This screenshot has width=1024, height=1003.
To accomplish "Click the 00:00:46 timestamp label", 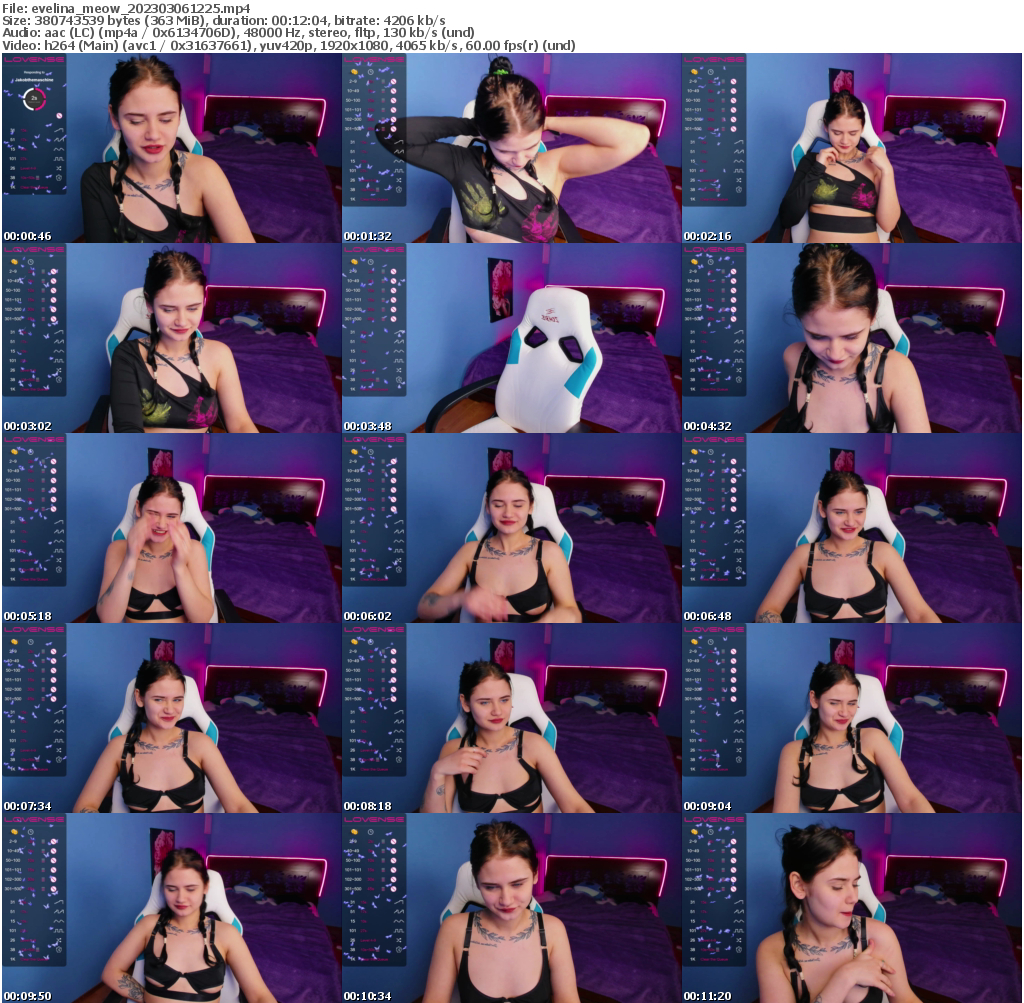I will (27, 236).
